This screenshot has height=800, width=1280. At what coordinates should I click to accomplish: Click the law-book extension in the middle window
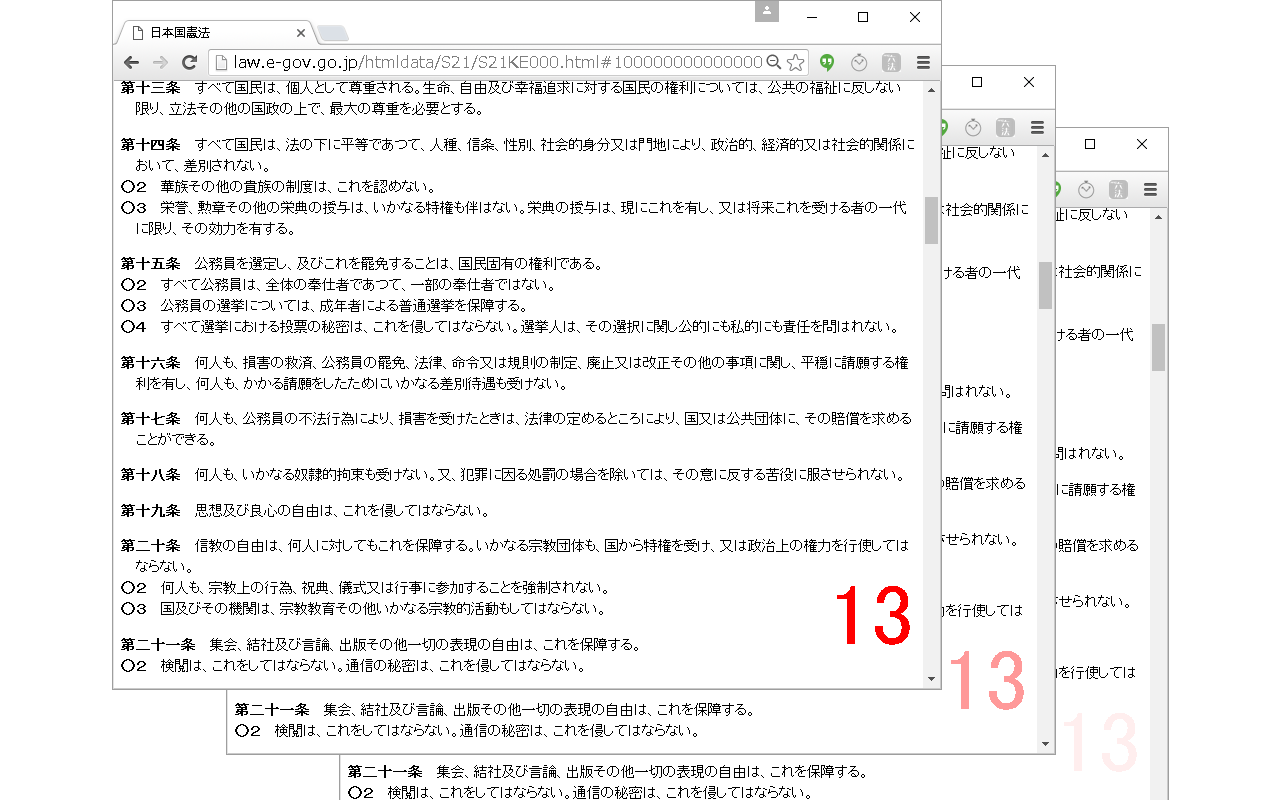pyautogui.click(x=1005, y=127)
